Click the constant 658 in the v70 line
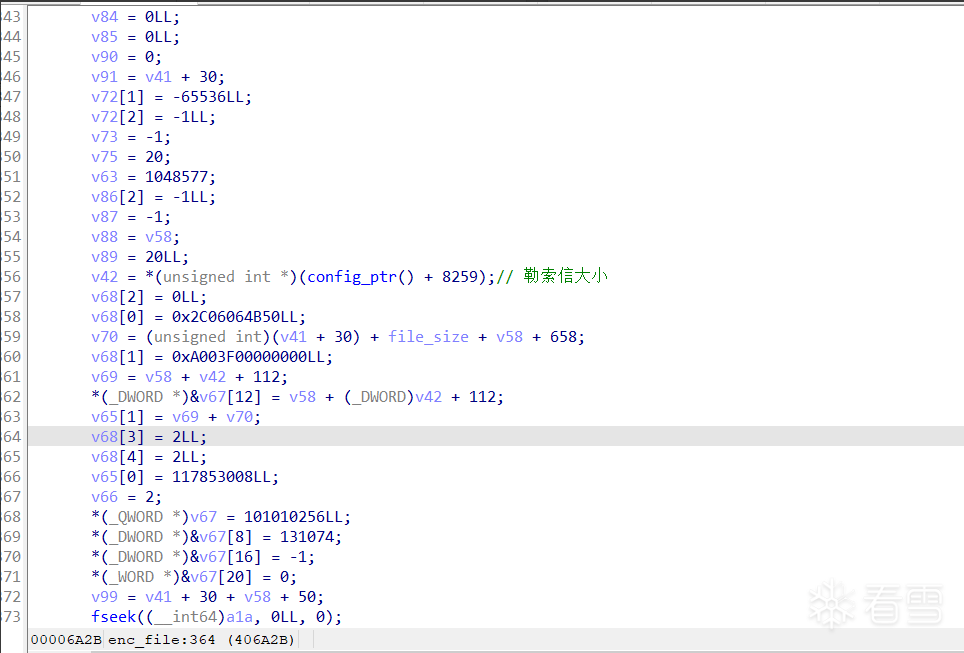Image resolution: width=964 pixels, height=653 pixels. pos(563,337)
